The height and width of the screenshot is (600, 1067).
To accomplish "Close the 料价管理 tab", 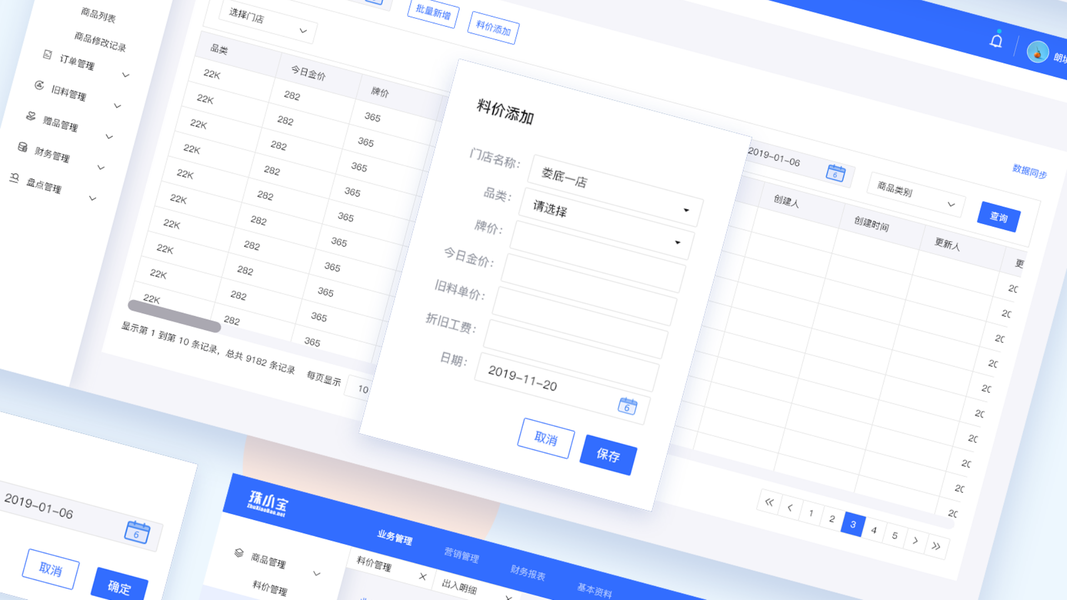I will coord(423,577).
